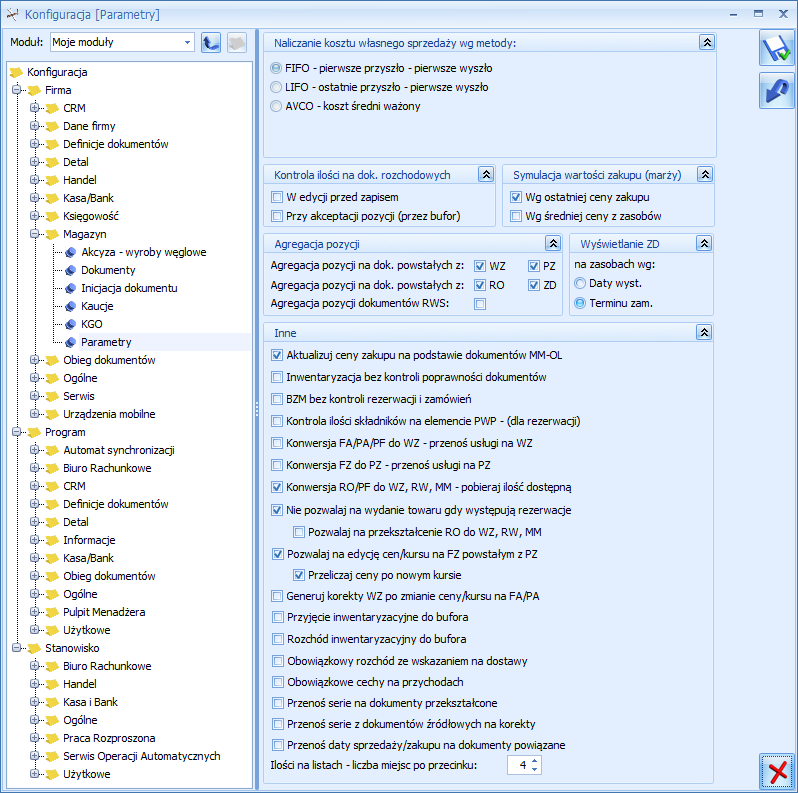This screenshot has width=798, height=793.
Task: Select the LIFO costing method radio button
Action: click(276, 87)
